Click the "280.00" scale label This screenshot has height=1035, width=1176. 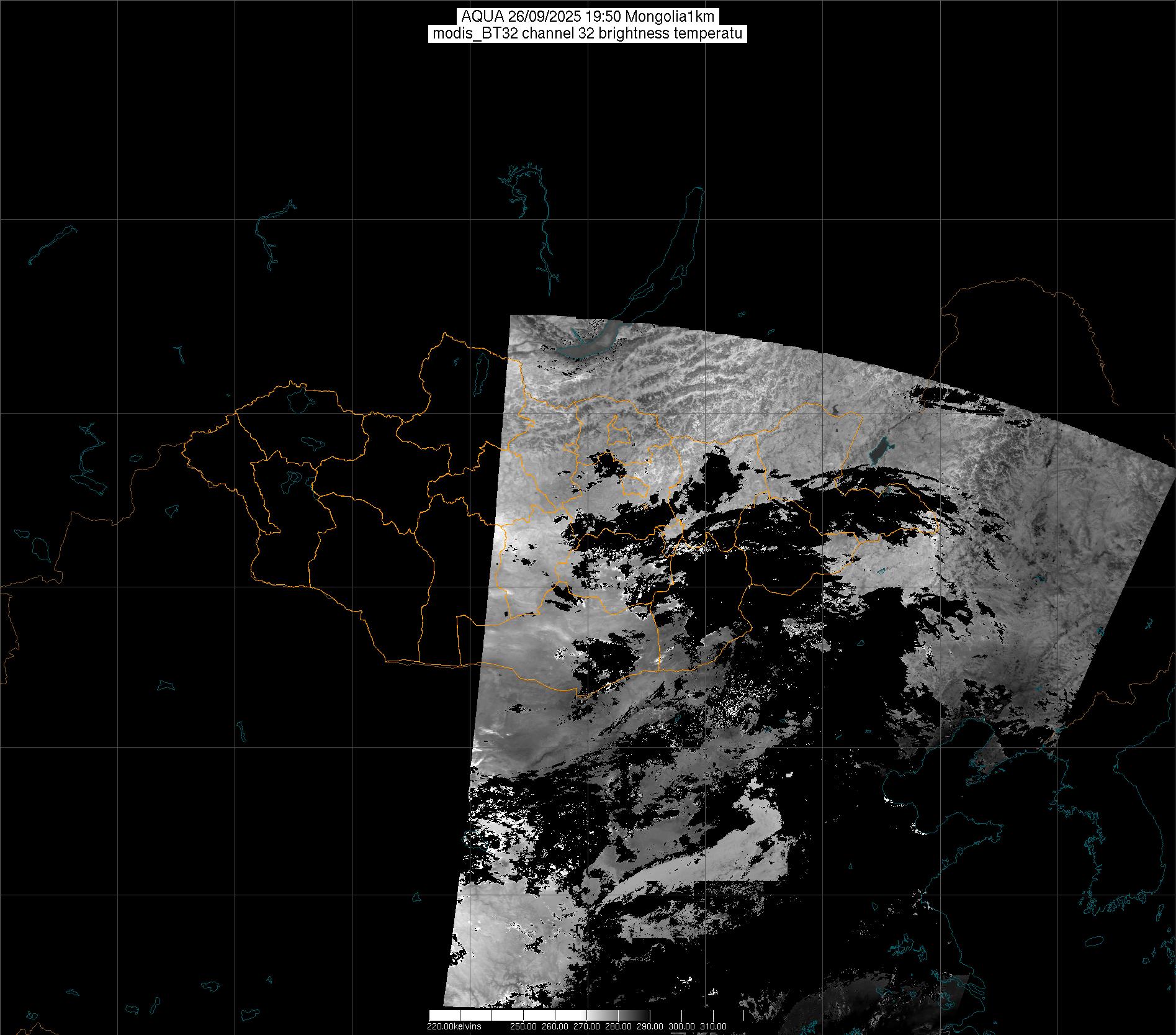tap(618, 1026)
